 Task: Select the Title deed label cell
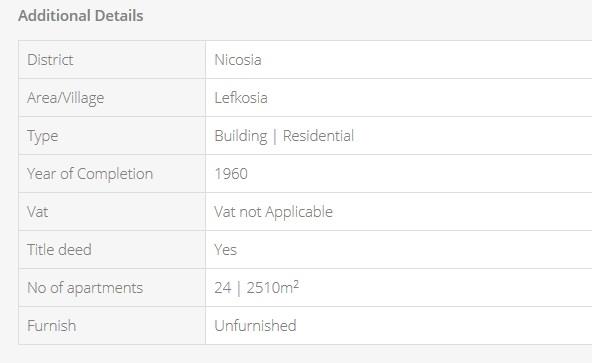click(112, 250)
